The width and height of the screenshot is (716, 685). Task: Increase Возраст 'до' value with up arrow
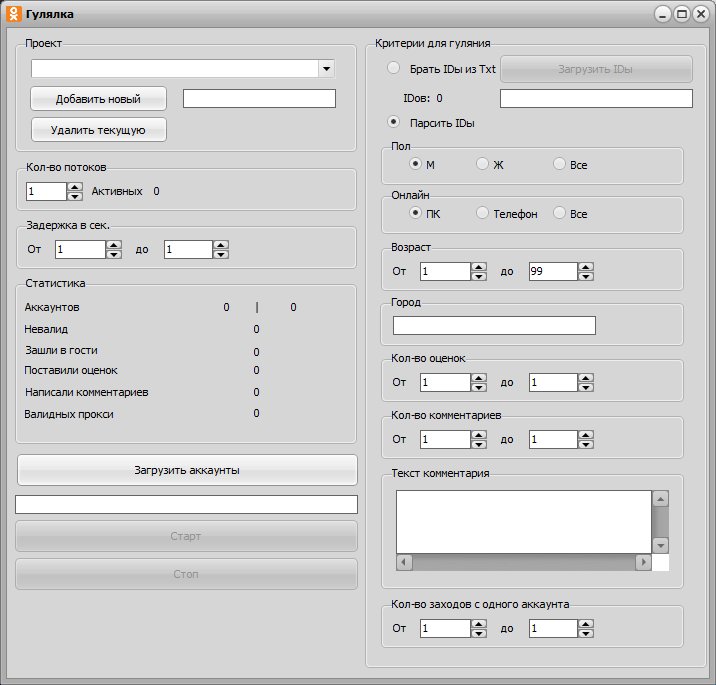pyautogui.click(x=586, y=266)
